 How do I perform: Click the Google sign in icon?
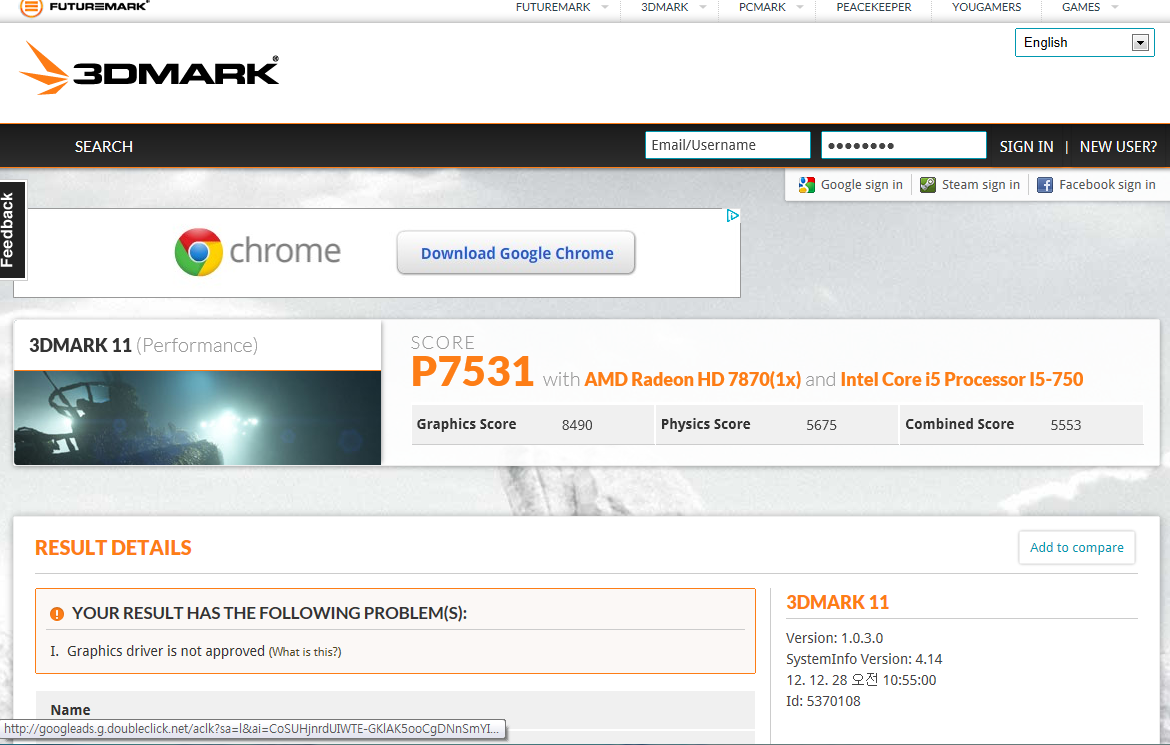pos(806,185)
